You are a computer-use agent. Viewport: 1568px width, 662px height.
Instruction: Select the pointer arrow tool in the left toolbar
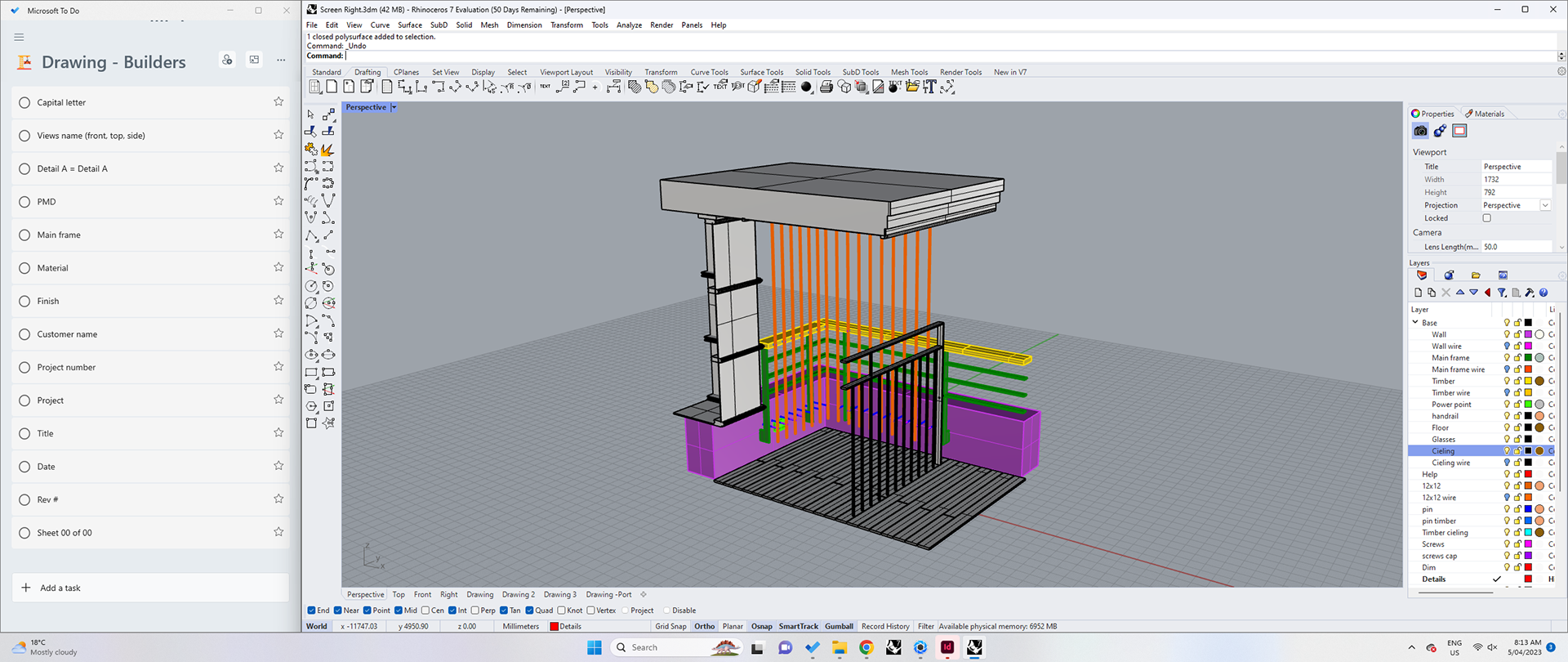click(311, 114)
